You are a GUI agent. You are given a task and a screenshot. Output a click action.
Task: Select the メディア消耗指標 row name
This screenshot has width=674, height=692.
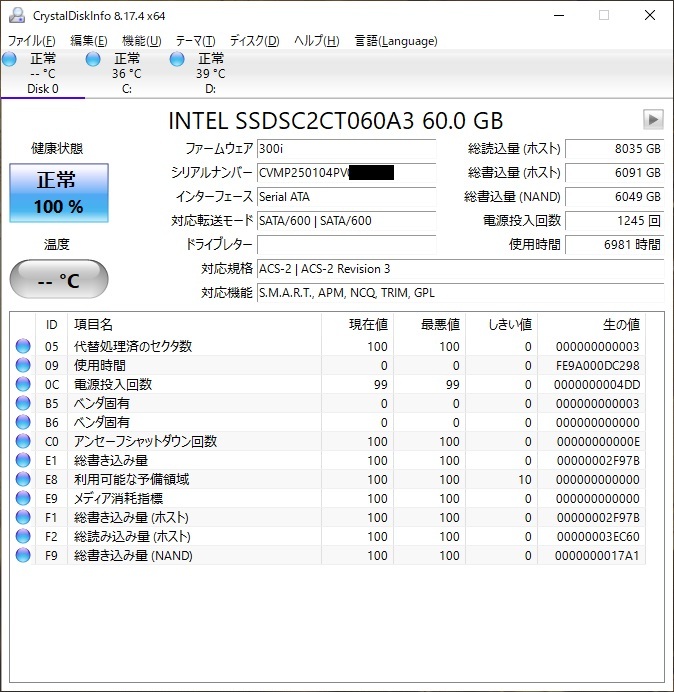coord(118,498)
